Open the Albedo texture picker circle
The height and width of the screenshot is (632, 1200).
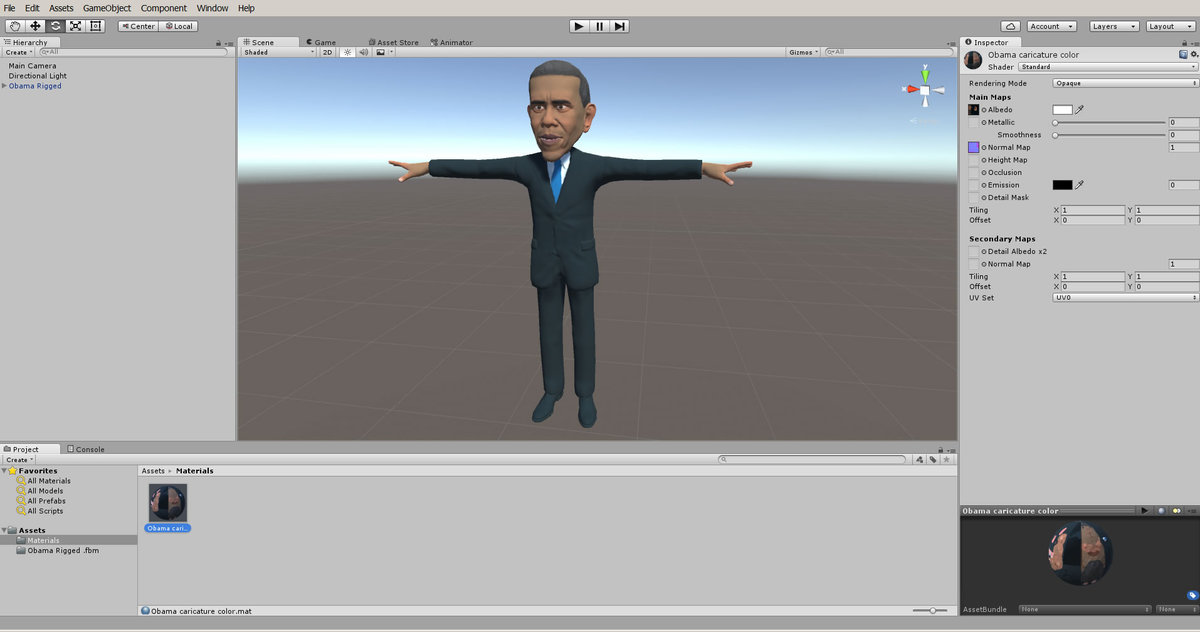coord(984,110)
